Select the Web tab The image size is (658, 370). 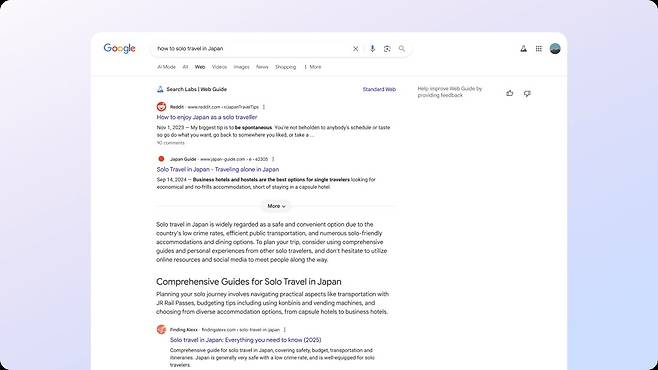tap(200, 67)
